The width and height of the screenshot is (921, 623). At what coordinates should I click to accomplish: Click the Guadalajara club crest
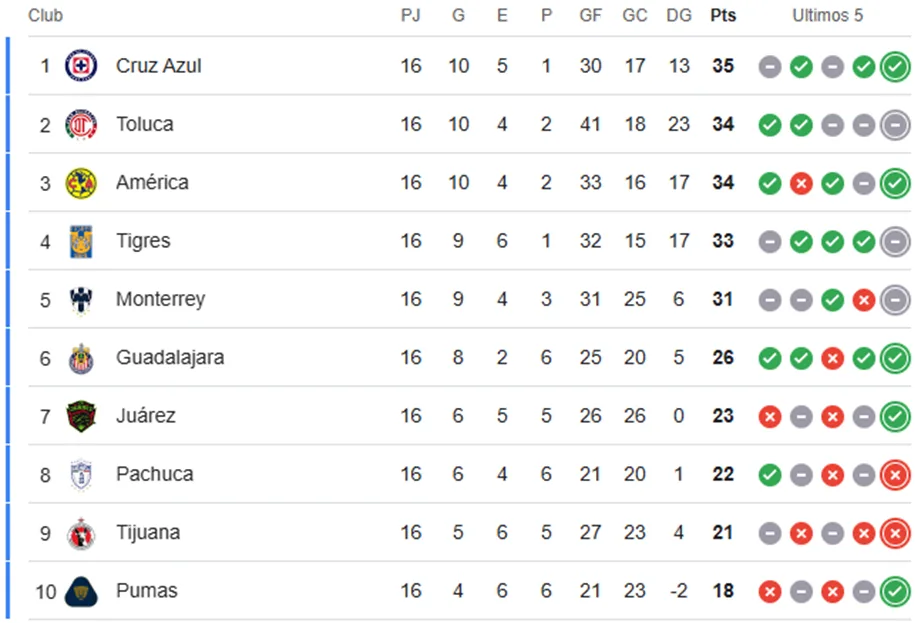click(x=81, y=358)
